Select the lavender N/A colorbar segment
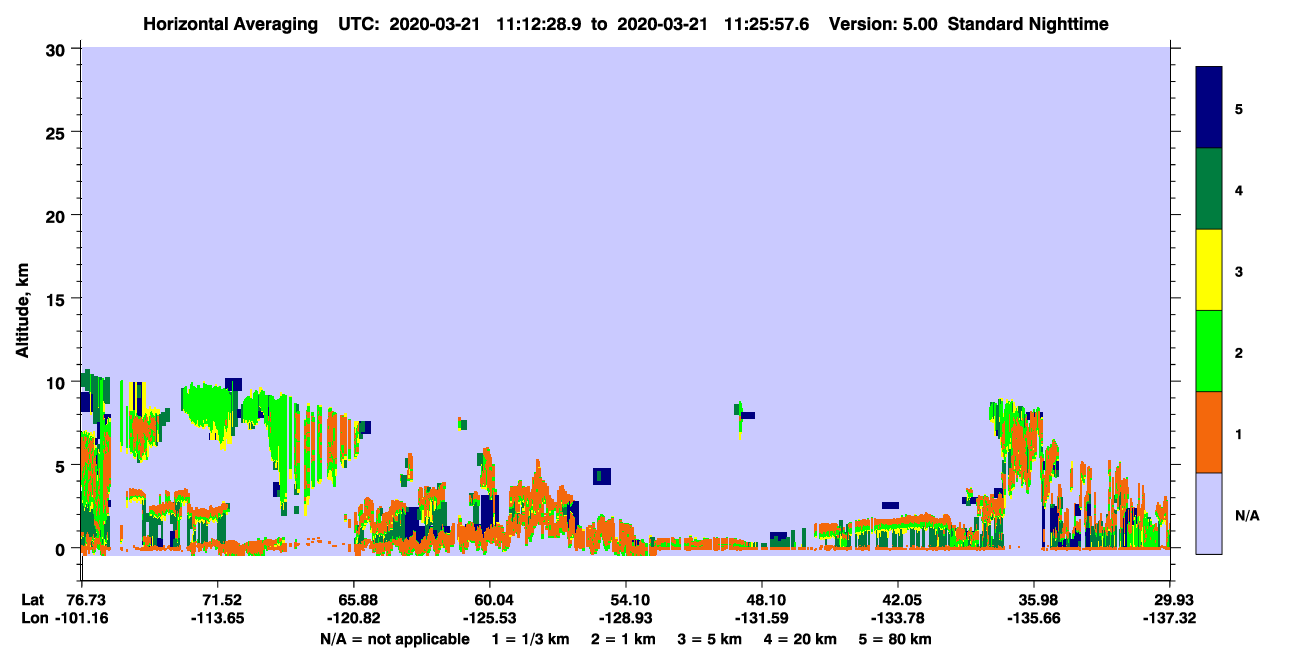 (x=1209, y=512)
